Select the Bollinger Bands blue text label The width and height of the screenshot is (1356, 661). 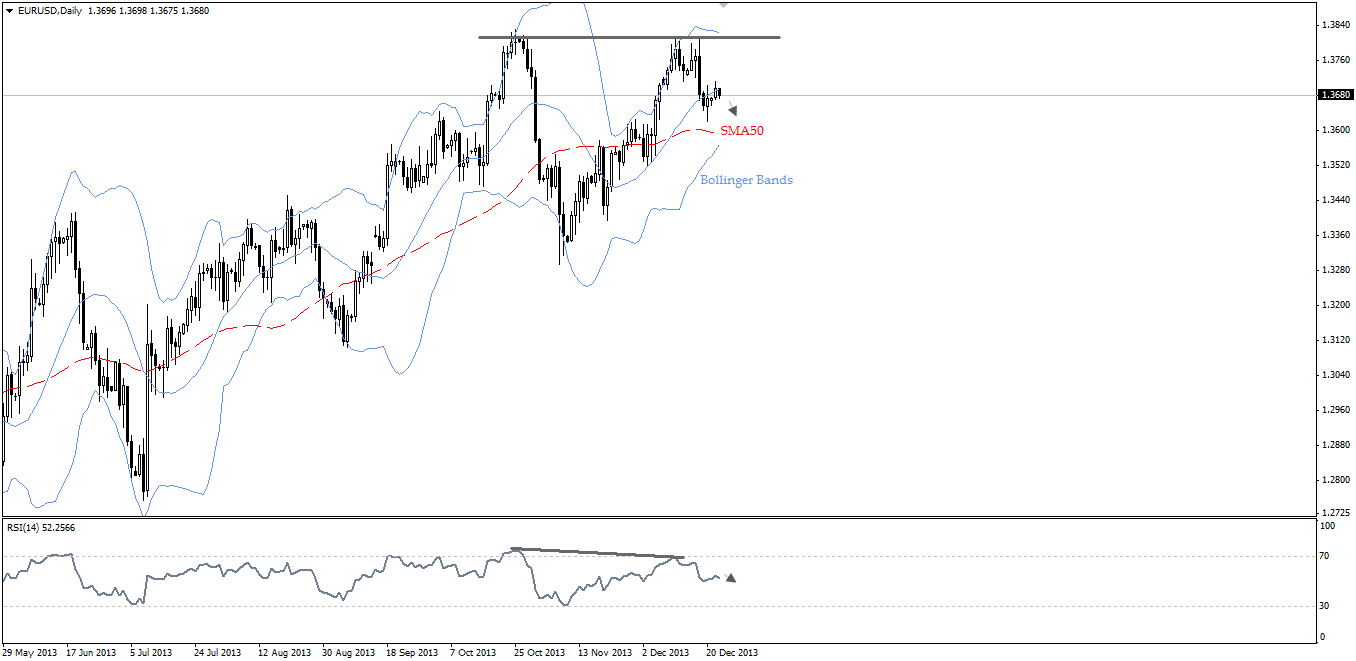click(x=746, y=180)
